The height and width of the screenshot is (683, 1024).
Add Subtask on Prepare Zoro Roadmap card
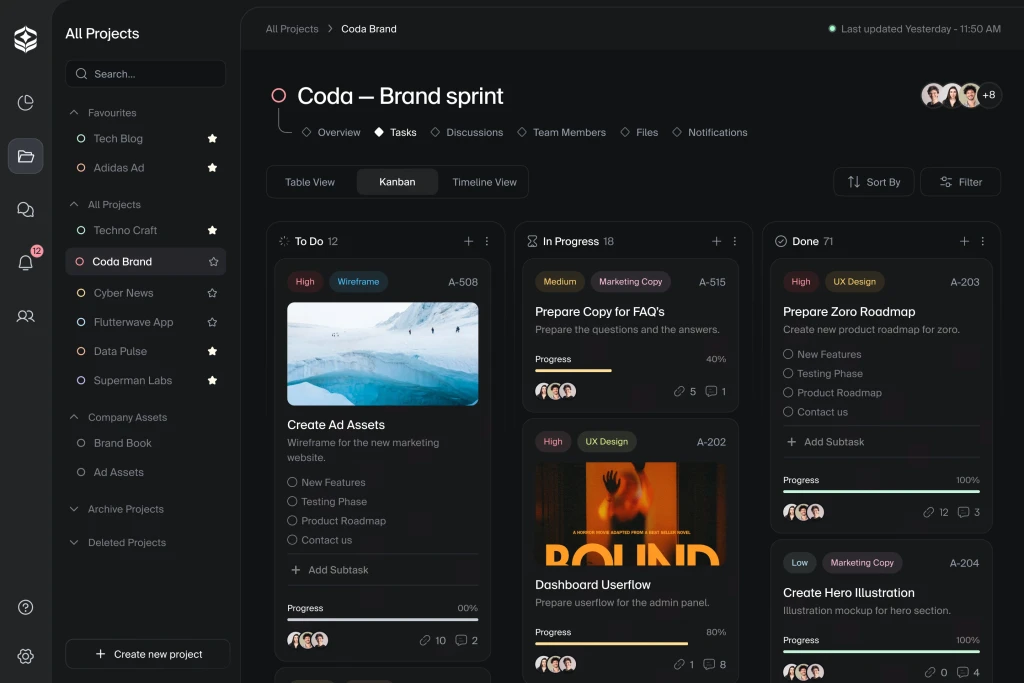(x=826, y=441)
